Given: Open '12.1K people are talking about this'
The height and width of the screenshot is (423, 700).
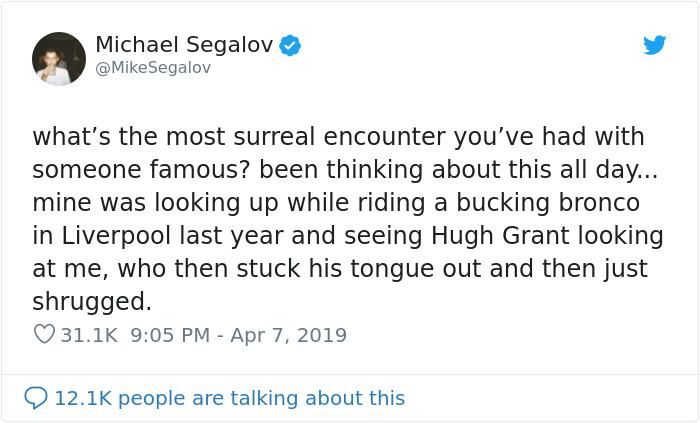Looking at the screenshot, I should click(229, 398).
